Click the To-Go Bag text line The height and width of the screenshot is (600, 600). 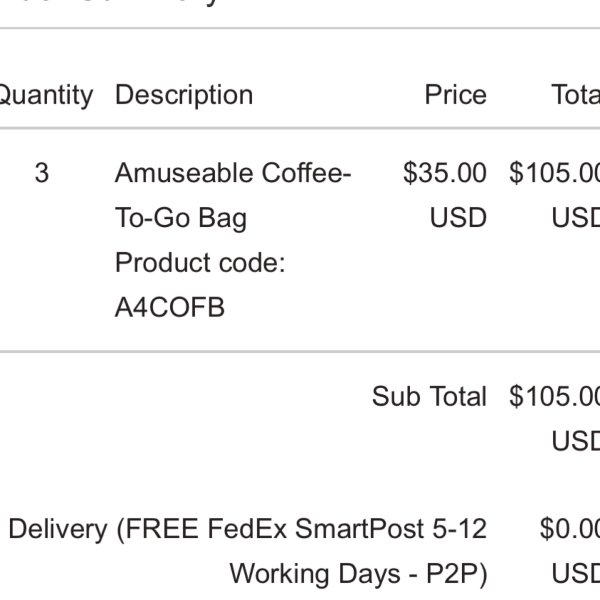click(181, 218)
